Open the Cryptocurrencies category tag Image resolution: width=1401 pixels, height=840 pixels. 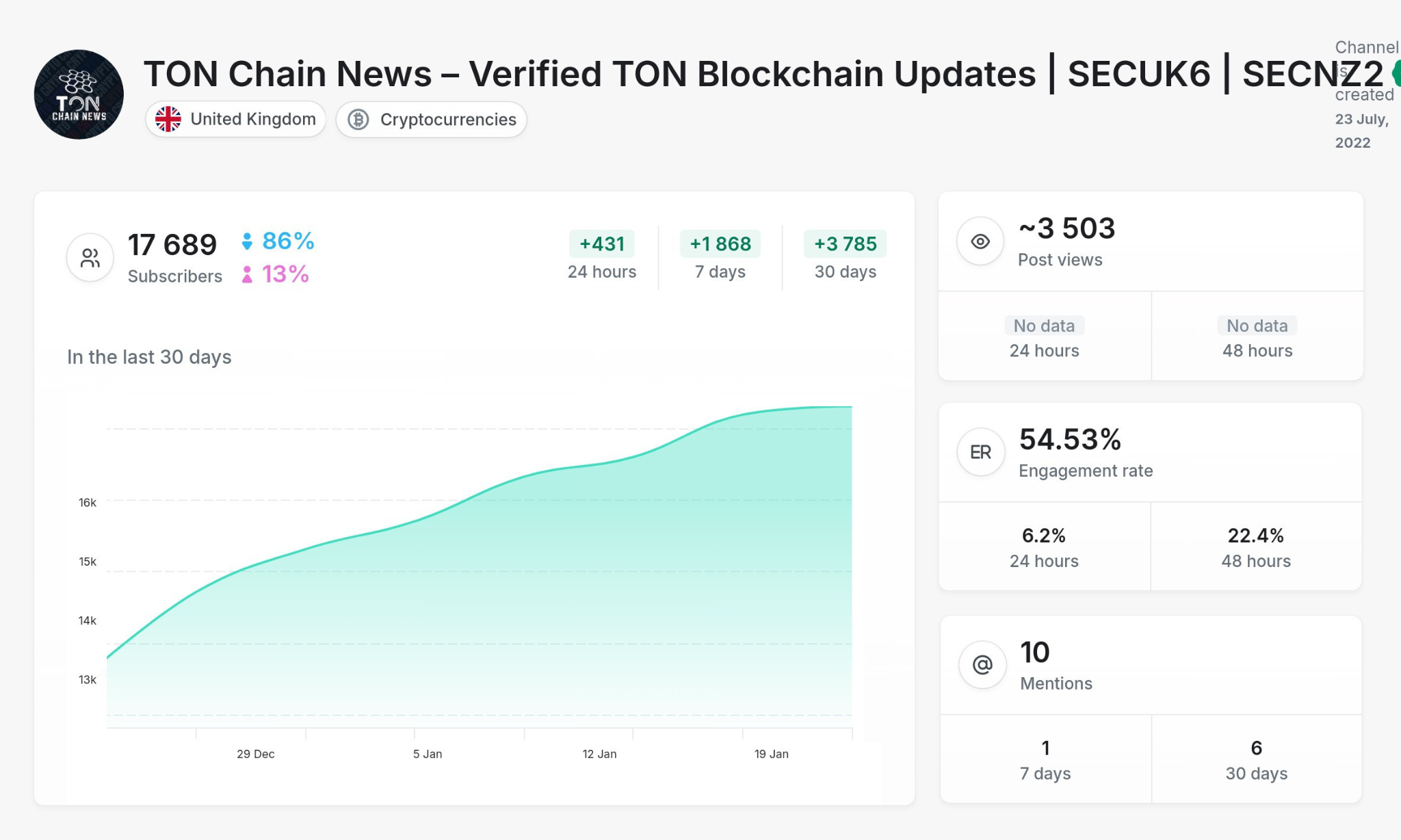[431, 119]
